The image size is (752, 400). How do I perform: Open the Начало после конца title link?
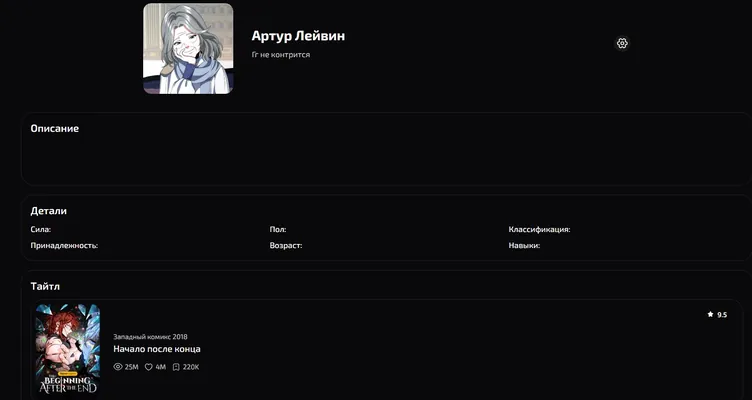tap(157, 349)
